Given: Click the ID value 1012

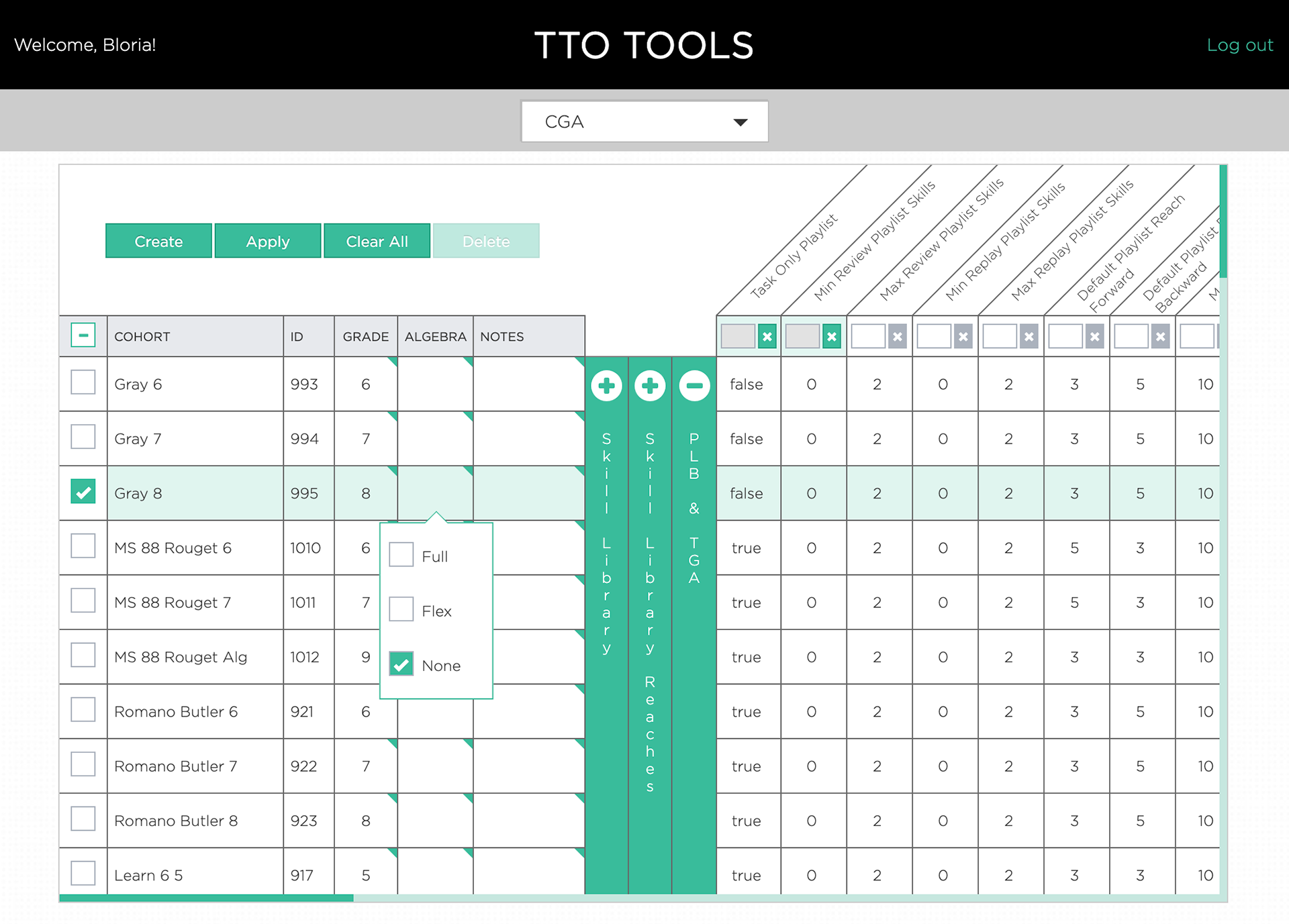Looking at the screenshot, I should 304,657.
